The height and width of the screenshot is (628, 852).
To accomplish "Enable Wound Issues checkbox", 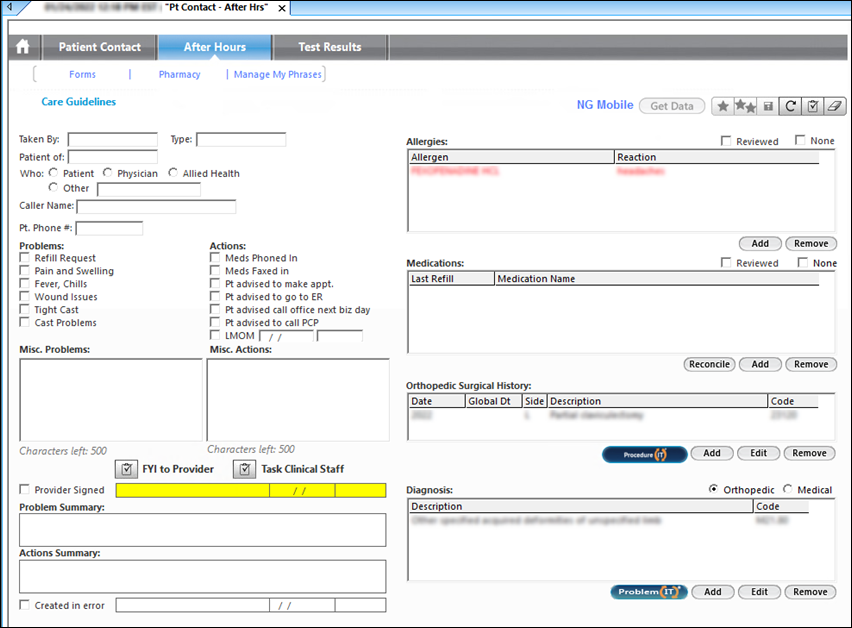I will point(24,297).
